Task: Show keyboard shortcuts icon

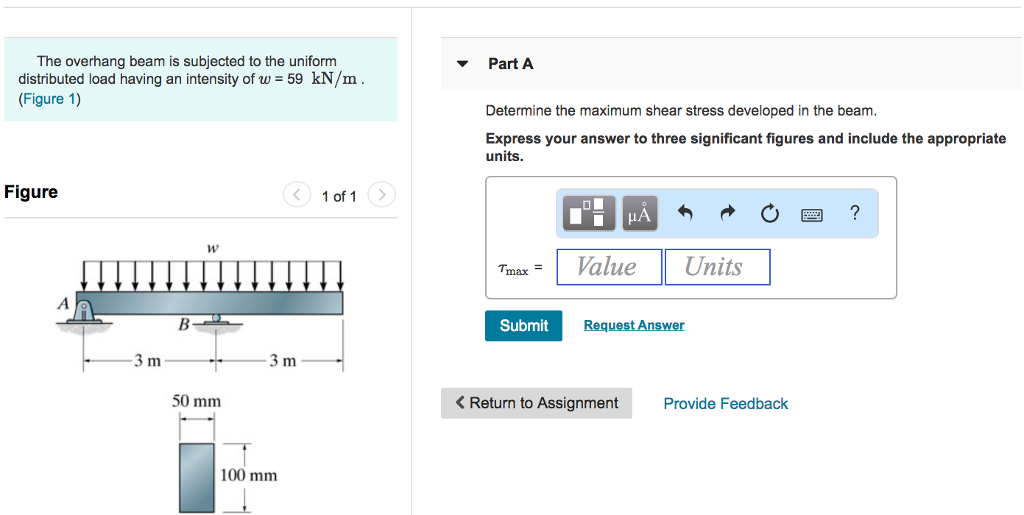Action: (x=812, y=215)
